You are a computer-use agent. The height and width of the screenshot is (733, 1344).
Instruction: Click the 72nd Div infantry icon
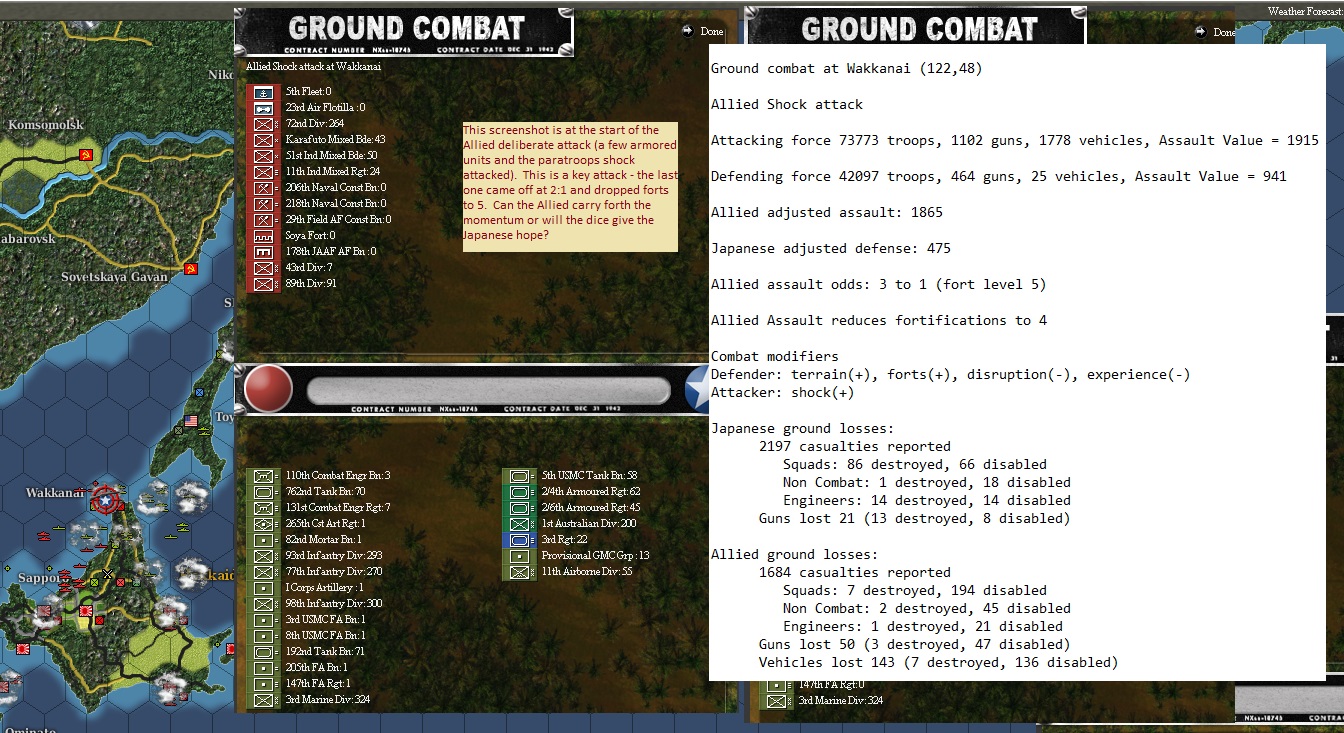click(x=263, y=124)
